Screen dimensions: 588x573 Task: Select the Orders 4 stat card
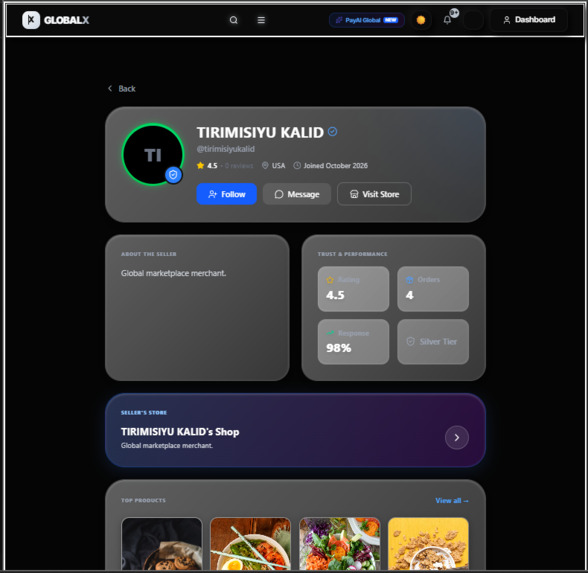[x=433, y=289]
